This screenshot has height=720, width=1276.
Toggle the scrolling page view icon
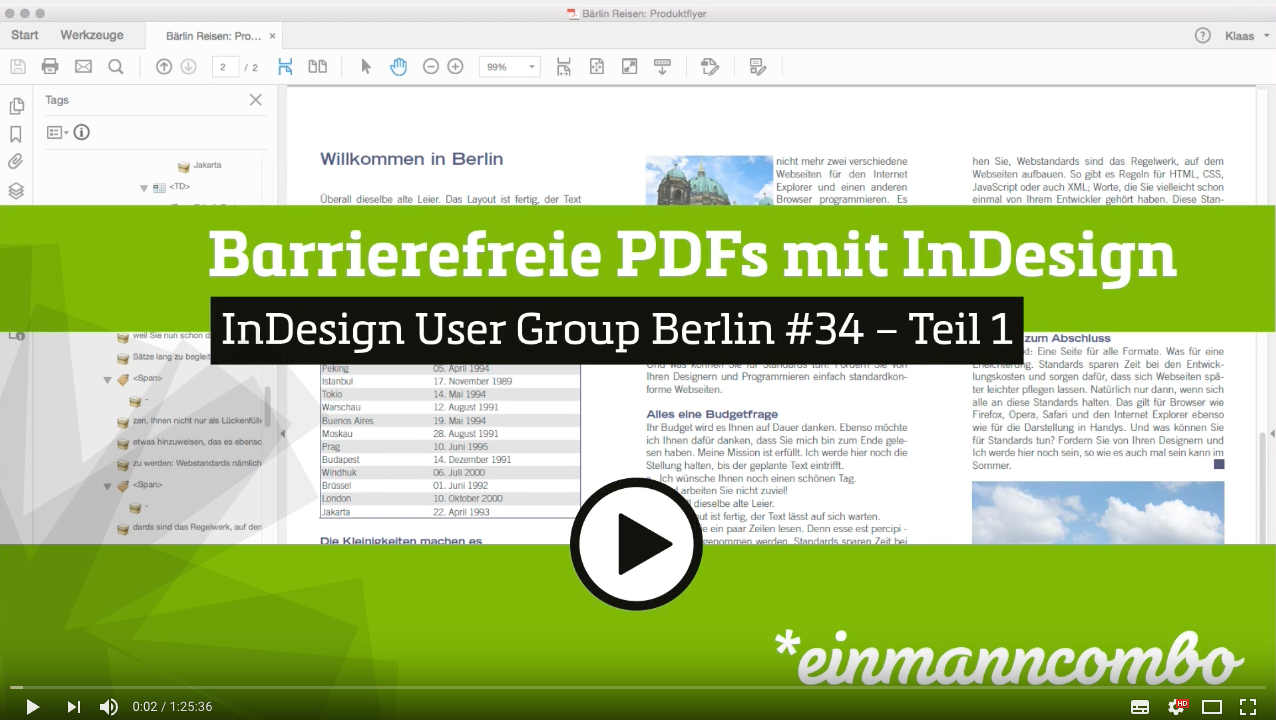(x=286, y=67)
